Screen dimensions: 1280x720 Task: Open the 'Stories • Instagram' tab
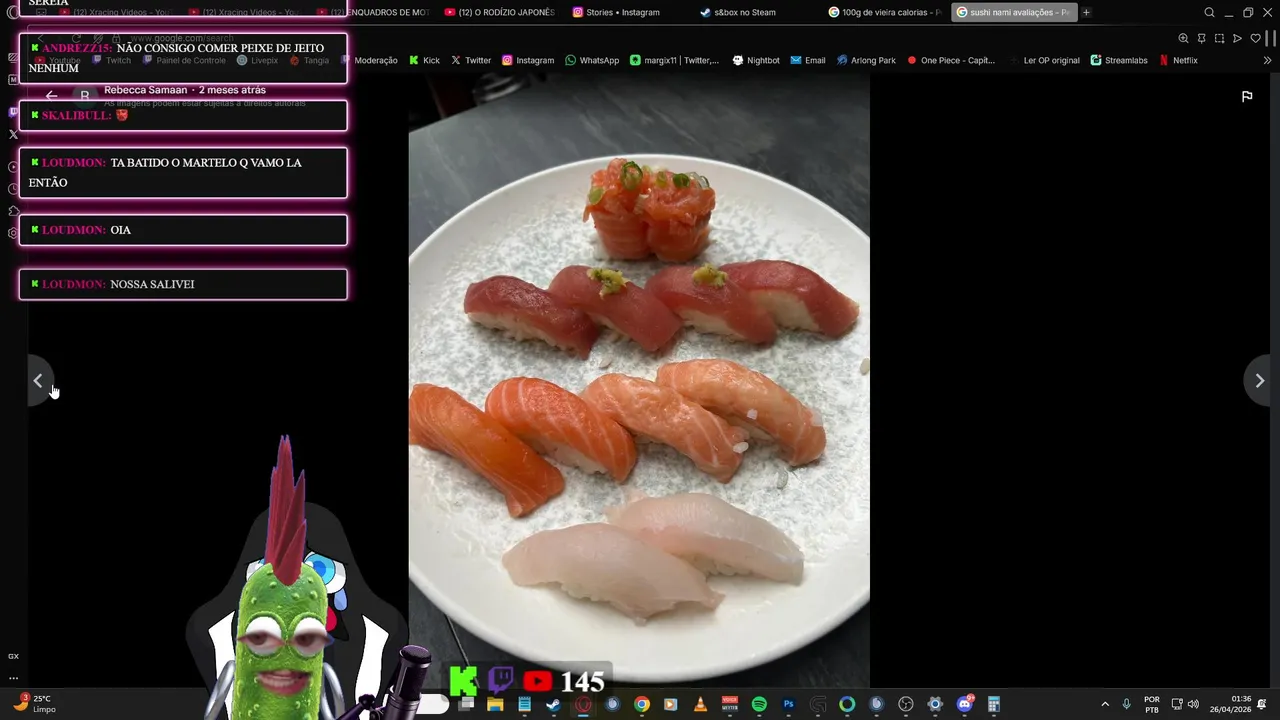(629, 13)
